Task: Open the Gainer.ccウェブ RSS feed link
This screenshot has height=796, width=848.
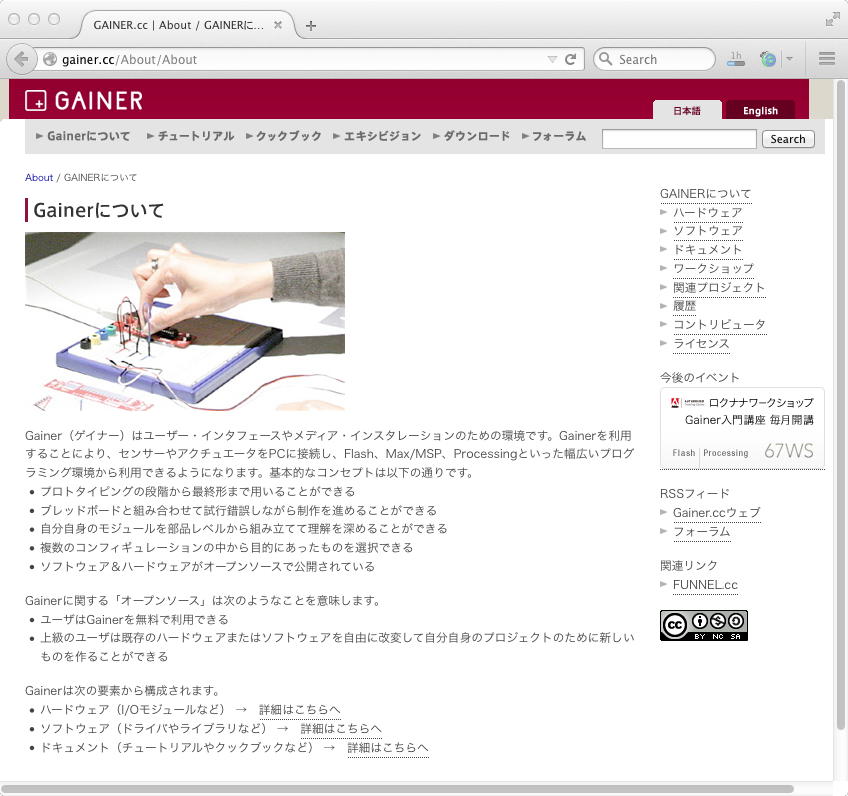Action: (717, 512)
